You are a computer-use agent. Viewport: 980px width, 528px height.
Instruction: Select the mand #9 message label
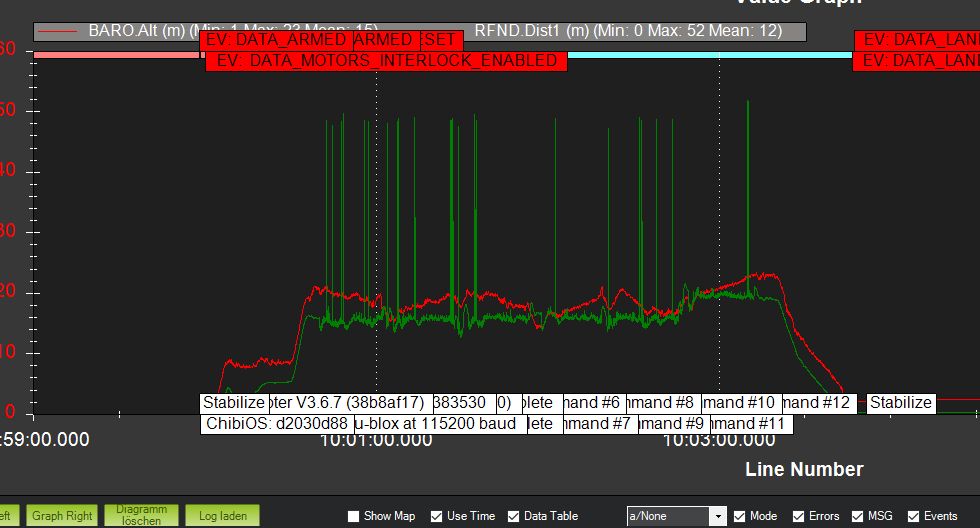click(673, 424)
